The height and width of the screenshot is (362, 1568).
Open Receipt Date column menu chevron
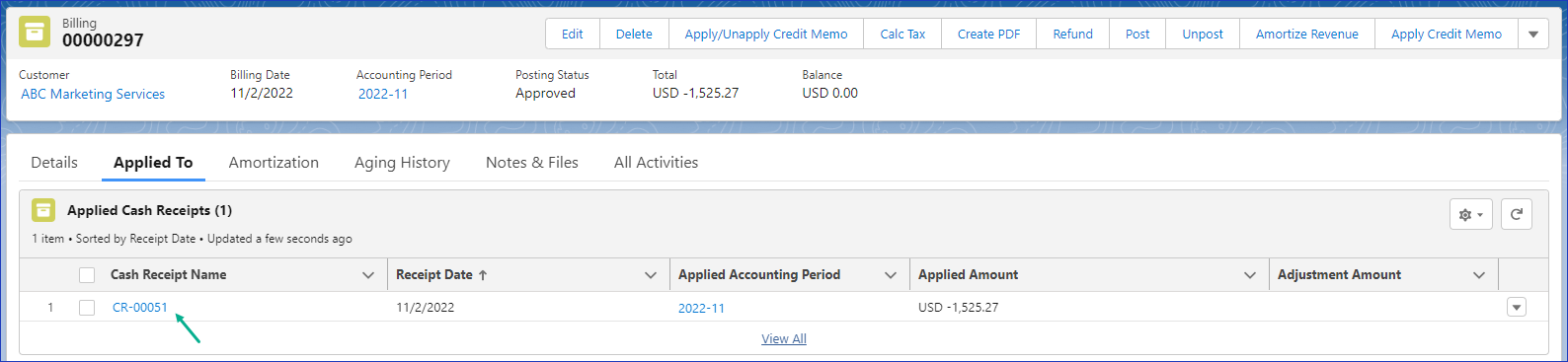pyautogui.click(x=651, y=275)
